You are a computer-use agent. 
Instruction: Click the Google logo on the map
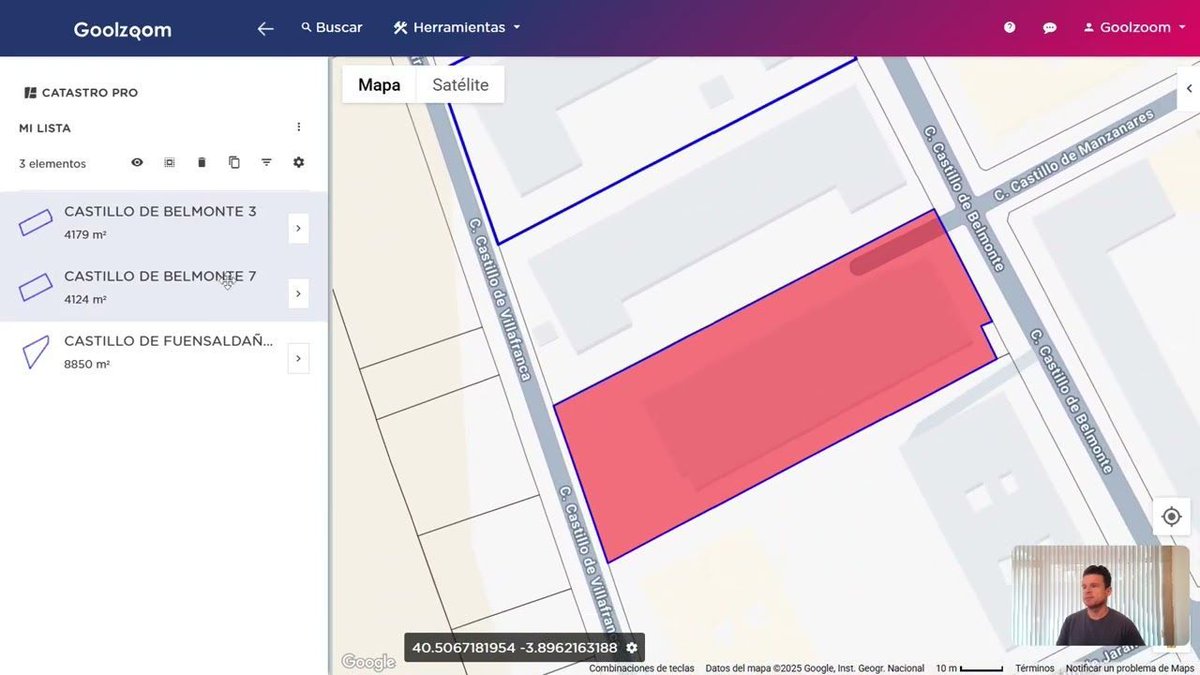[368, 662]
